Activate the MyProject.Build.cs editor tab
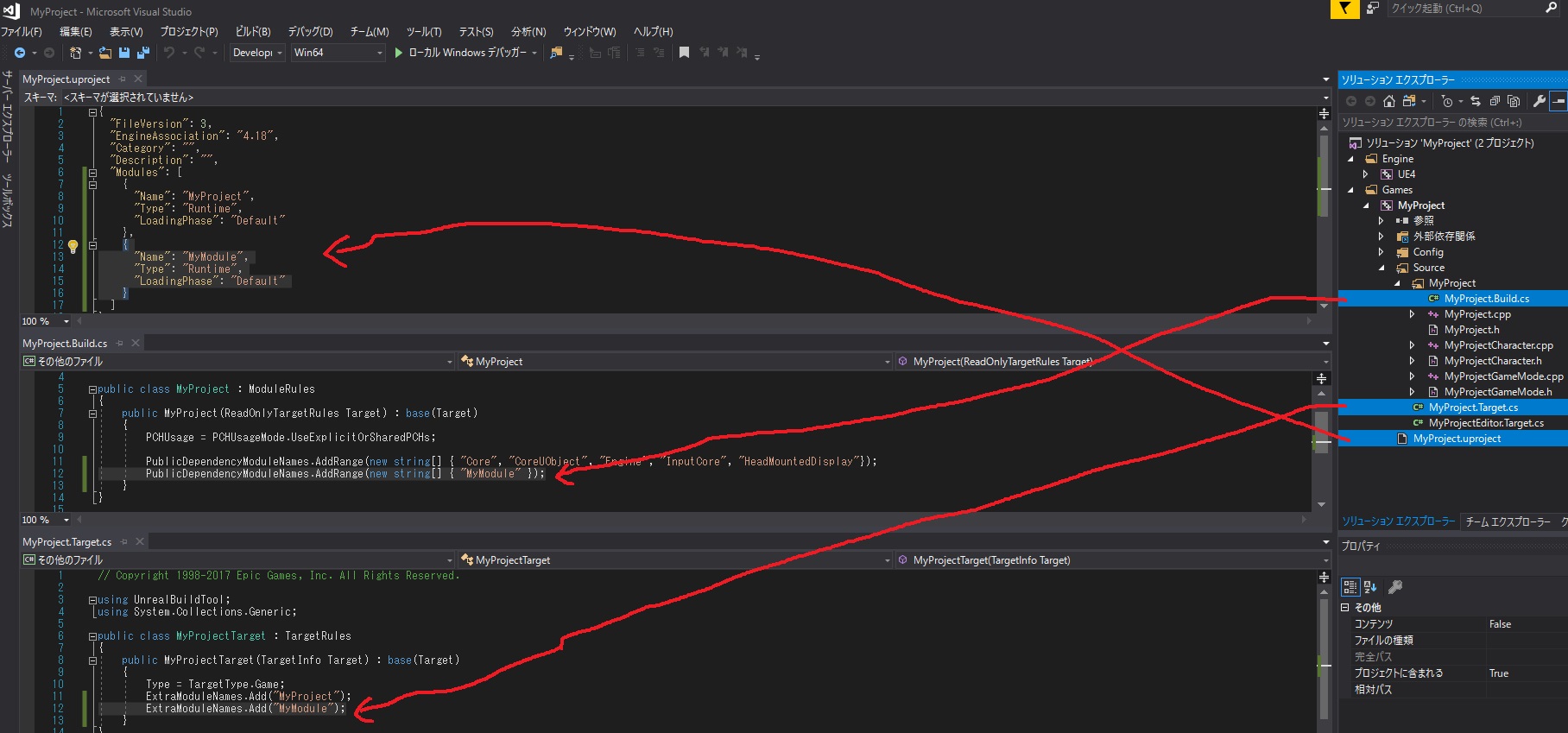Image resolution: width=1568 pixels, height=733 pixels. click(65, 344)
